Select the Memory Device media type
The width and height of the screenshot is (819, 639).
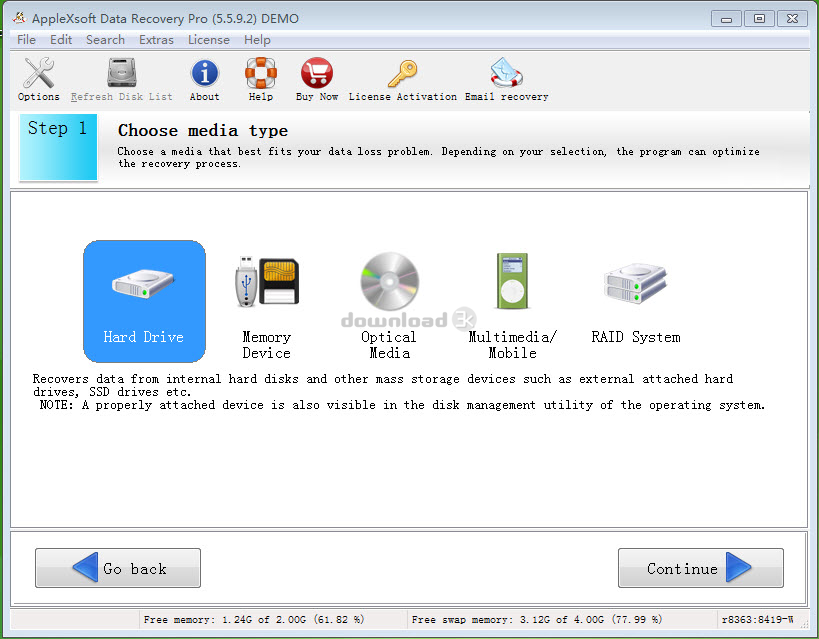click(x=266, y=307)
